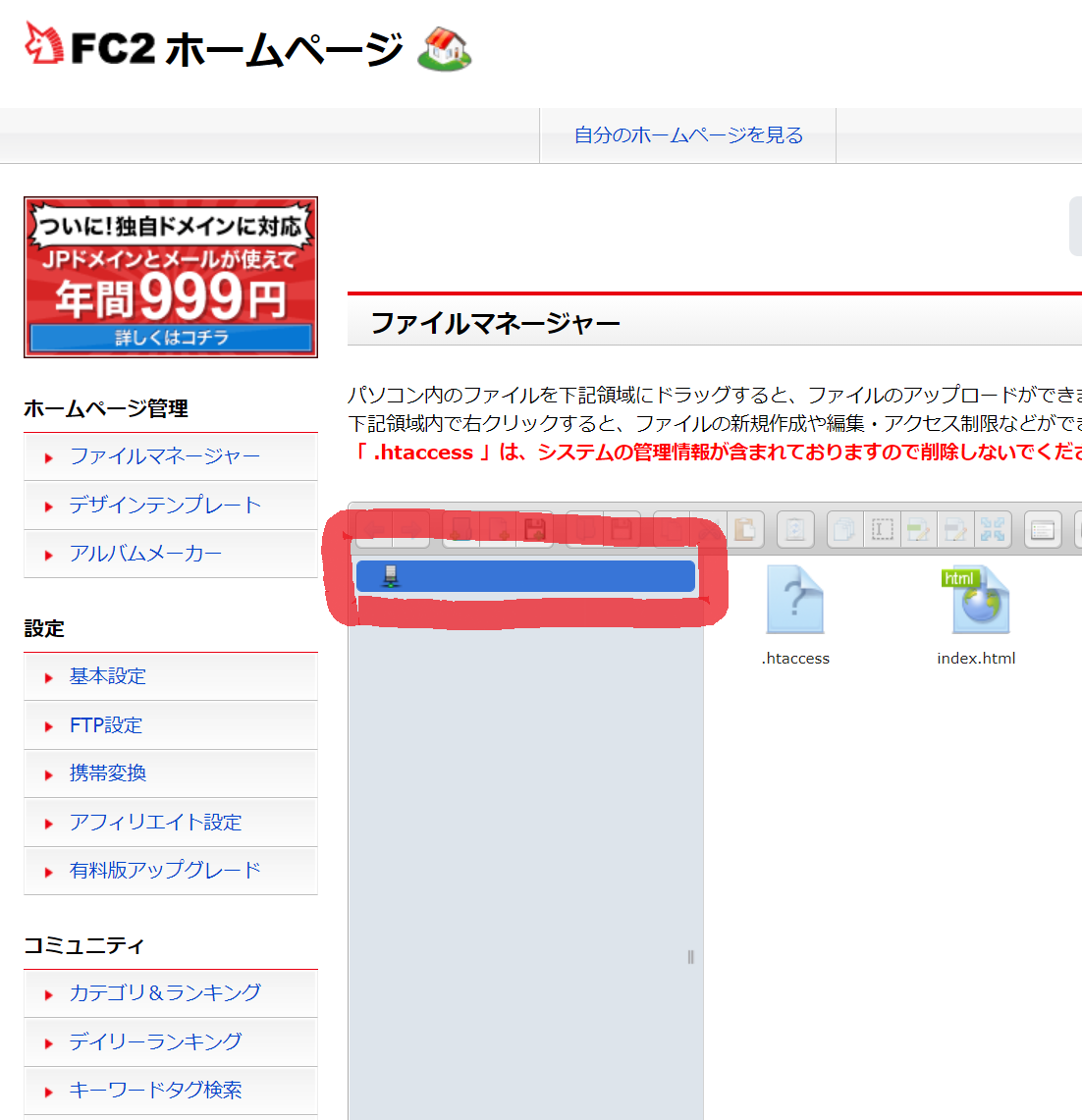Screen dimensions: 1082x1120
Task: Click the duplicate files toolbar icon
Action: tap(844, 530)
